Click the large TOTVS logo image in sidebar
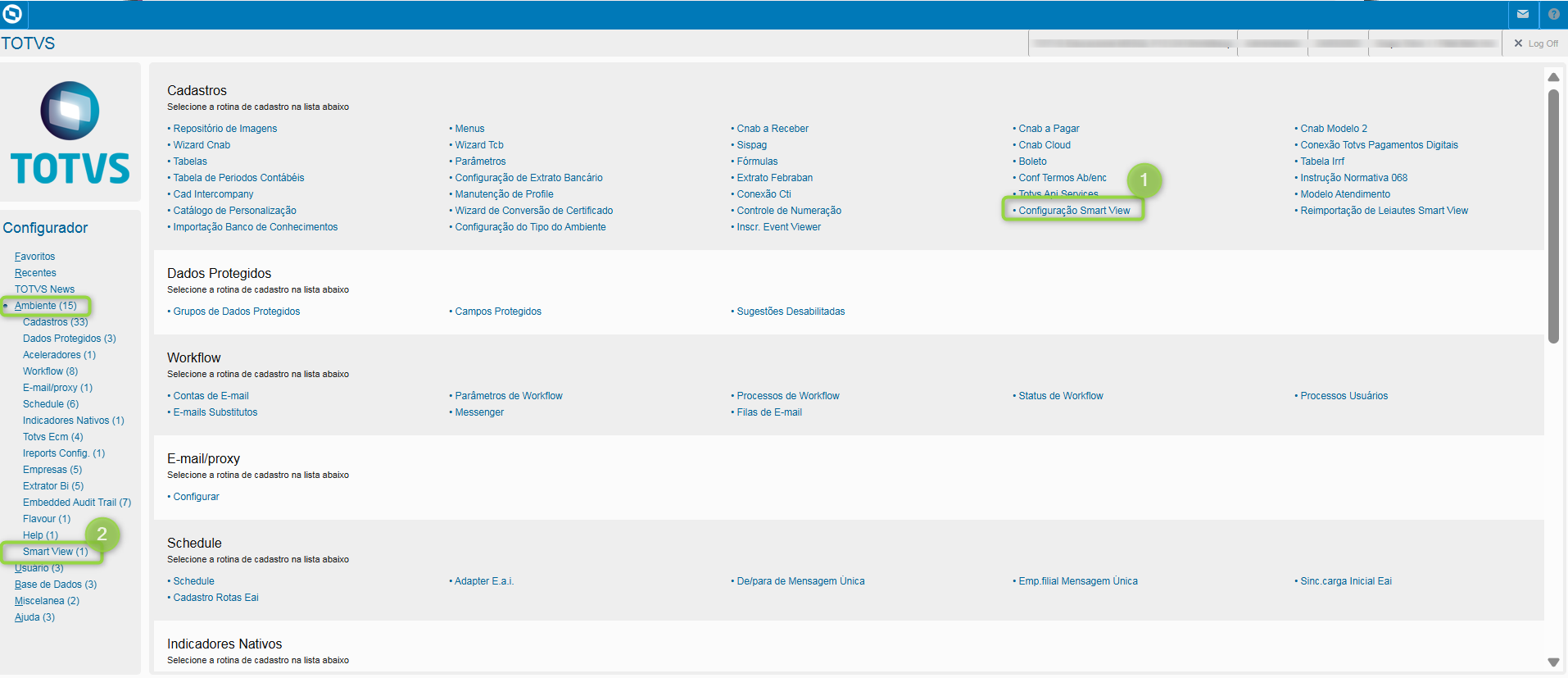The image size is (1568, 678). point(70,132)
